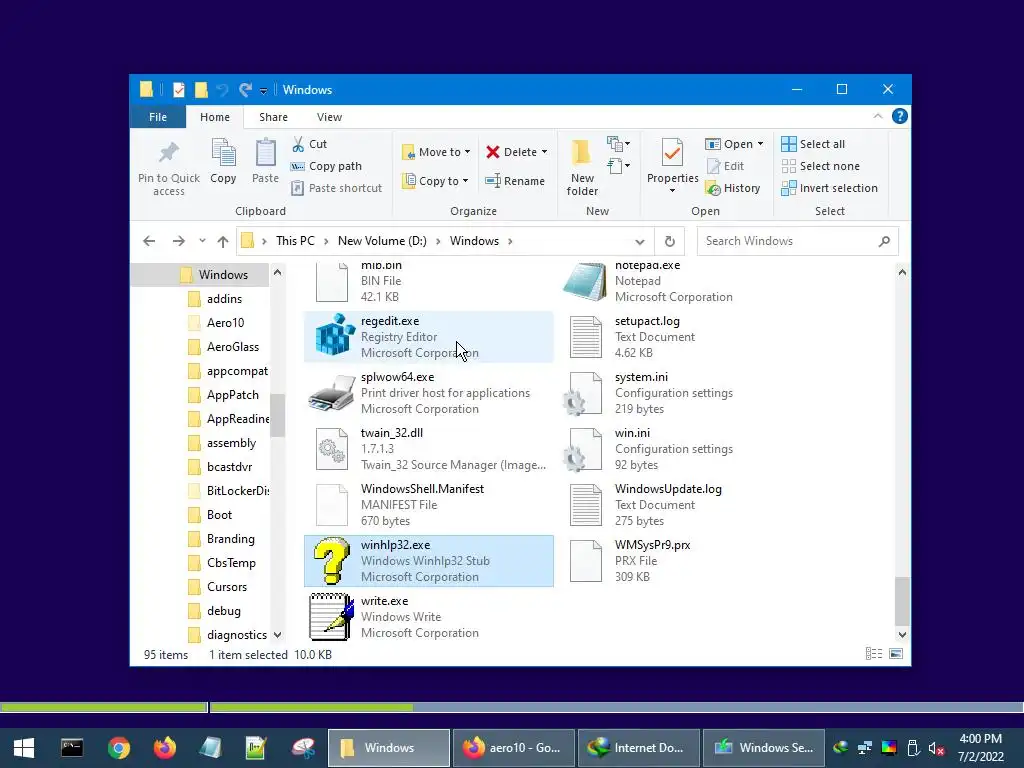Expand the address bar history dropdown
Viewport: 1024px width, 768px height.
click(x=640, y=241)
